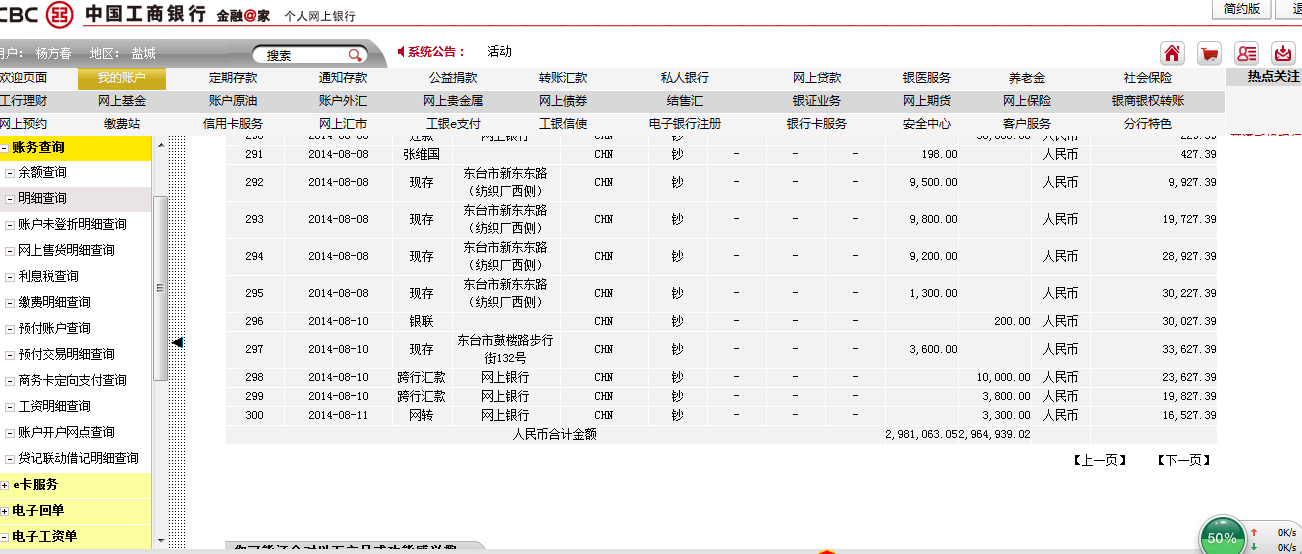Image resolution: width=1302 pixels, height=554 pixels.
Task: Open the 养老金 menu
Action: [x=1027, y=78]
